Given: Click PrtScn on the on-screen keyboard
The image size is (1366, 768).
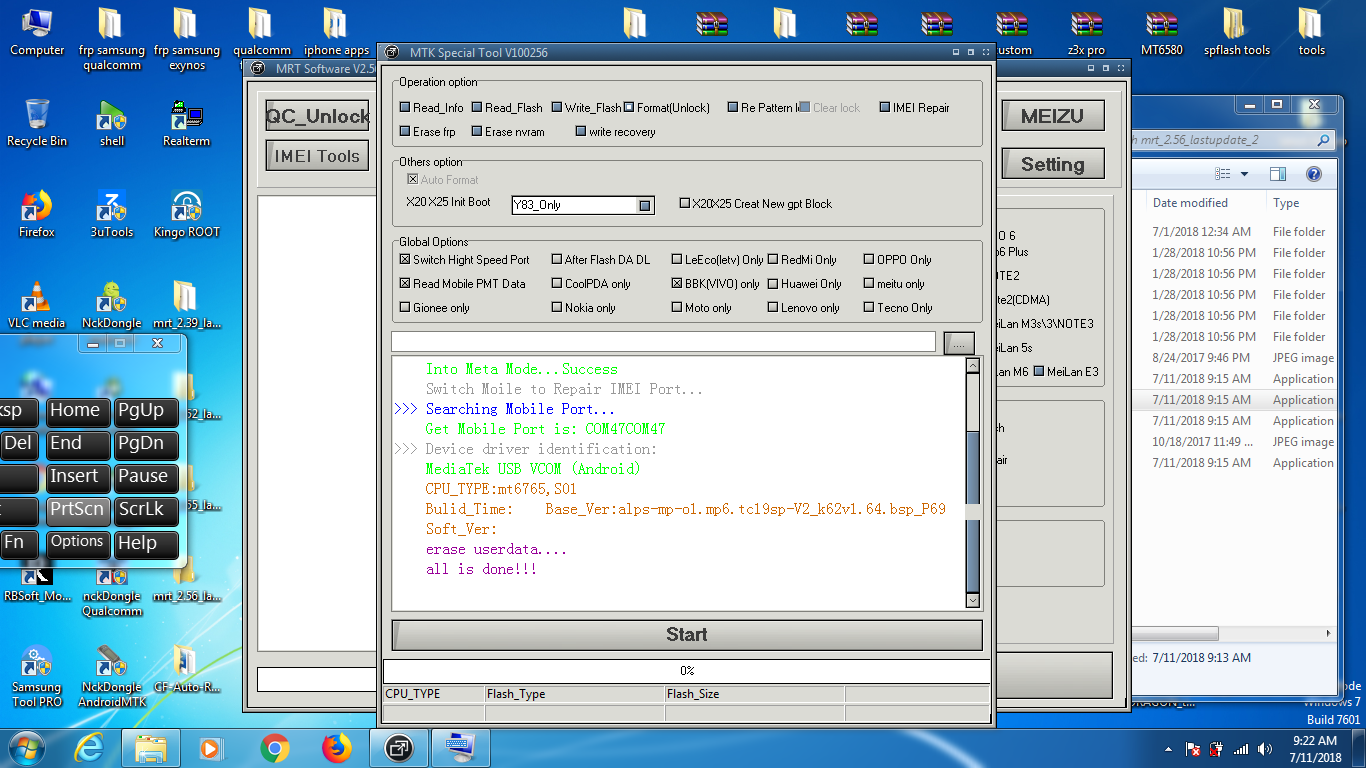Looking at the screenshot, I should (x=76, y=510).
